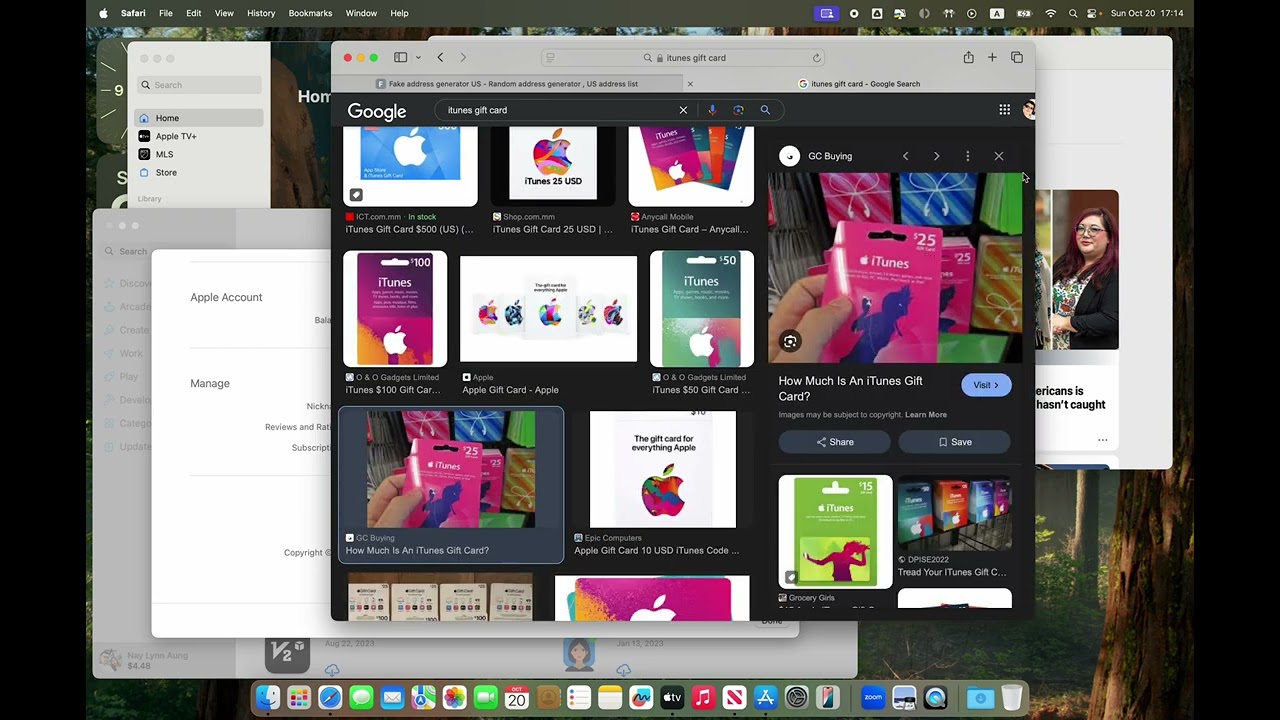Clear the Google search box text
Screen dimensions: 1280x720
pyautogui.click(x=683, y=110)
